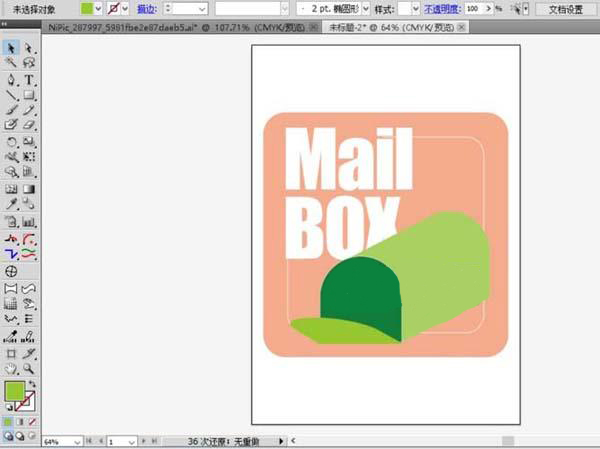Select the Symbol Sprayer tool
600x449 pixels.
click(x=11, y=172)
